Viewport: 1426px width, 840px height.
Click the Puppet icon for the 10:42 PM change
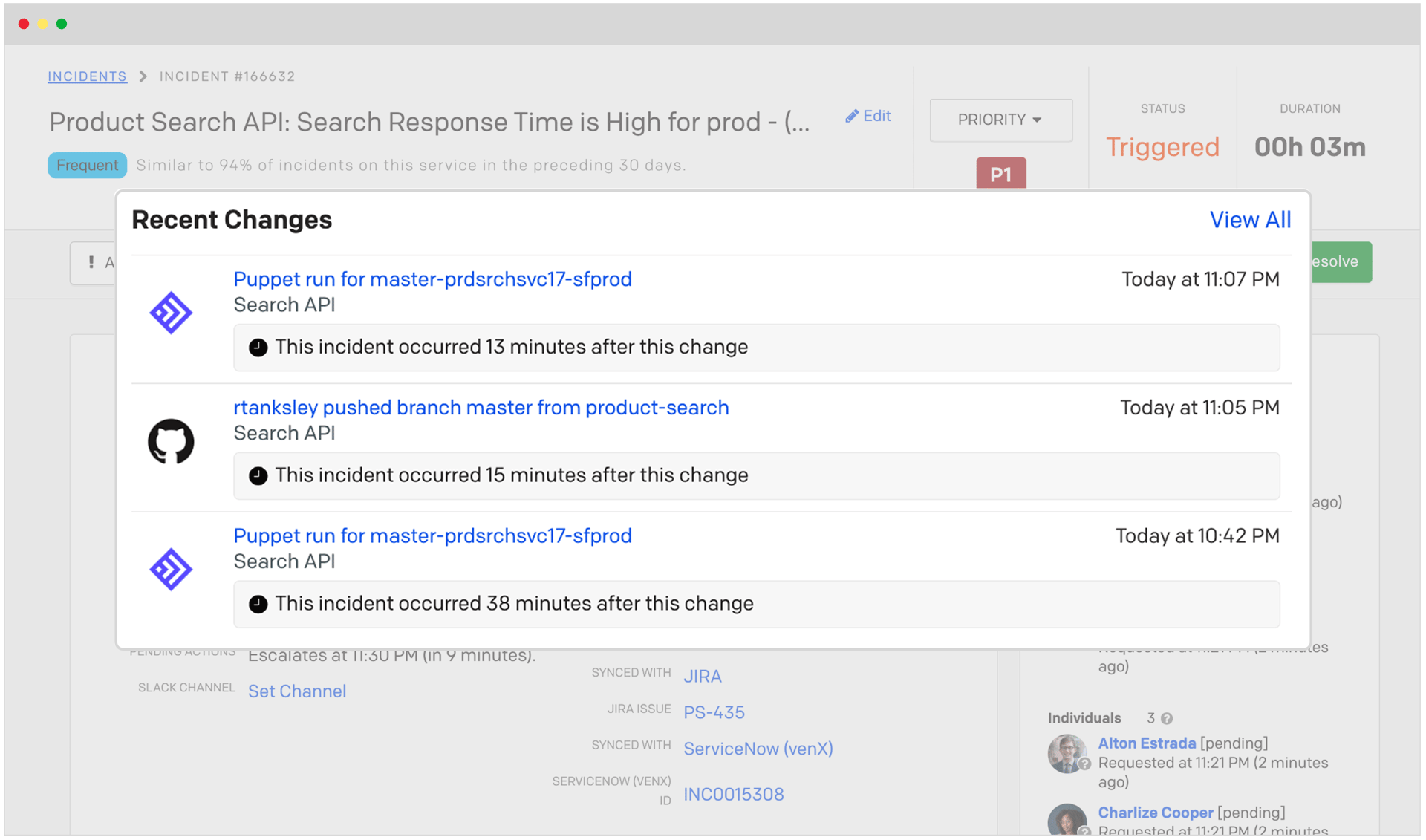(171, 570)
